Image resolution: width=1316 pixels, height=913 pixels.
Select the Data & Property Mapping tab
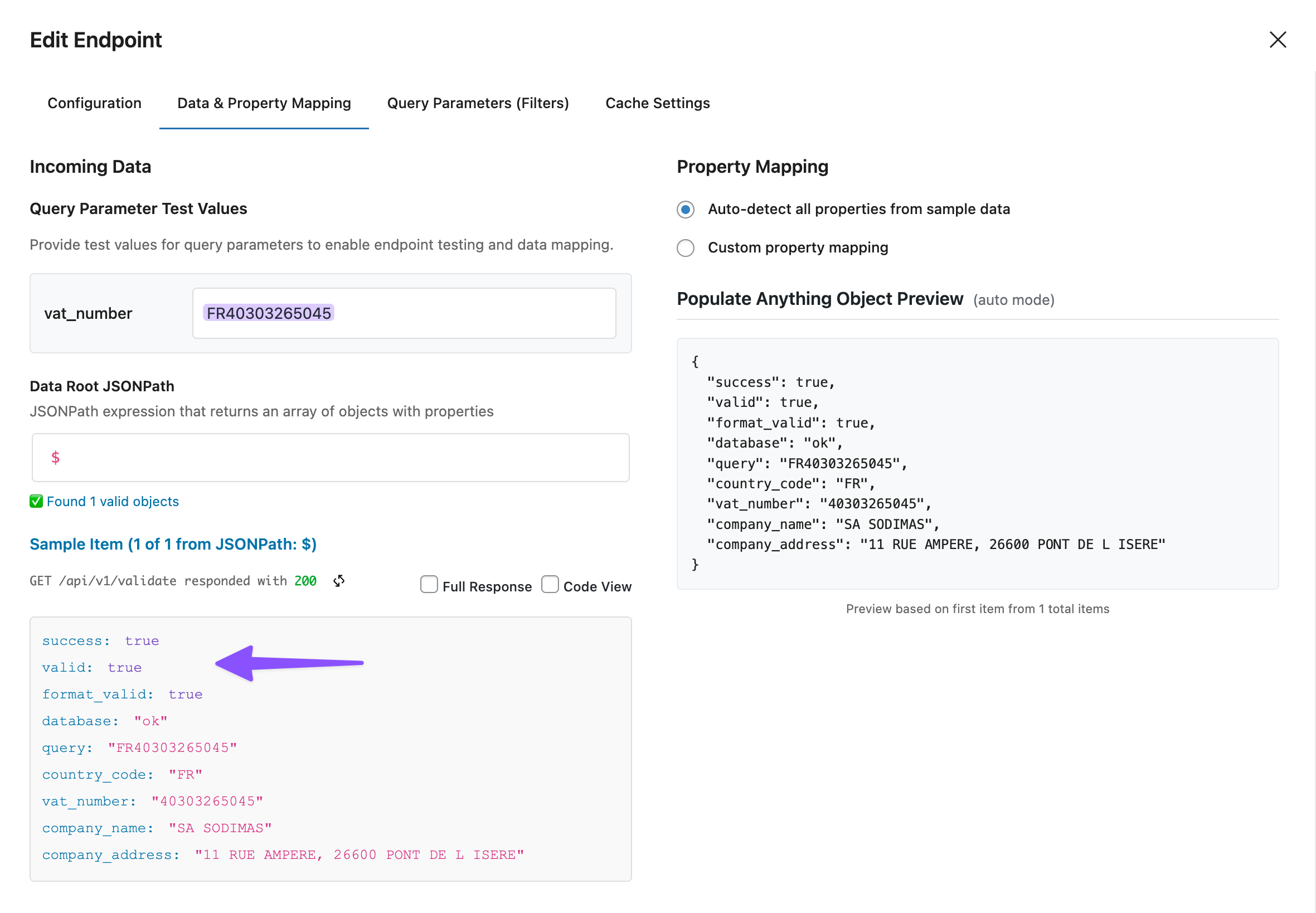coord(264,103)
